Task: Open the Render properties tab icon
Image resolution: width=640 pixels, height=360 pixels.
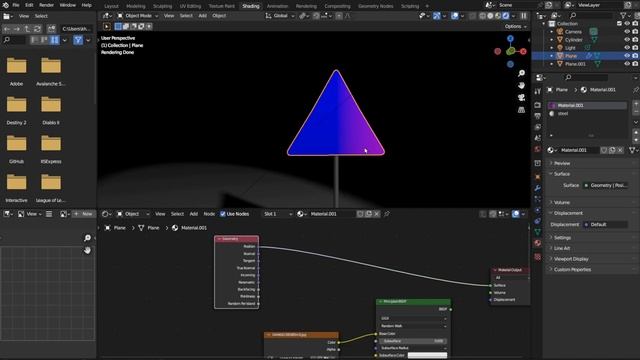Action: pyautogui.click(x=538, y=105)
